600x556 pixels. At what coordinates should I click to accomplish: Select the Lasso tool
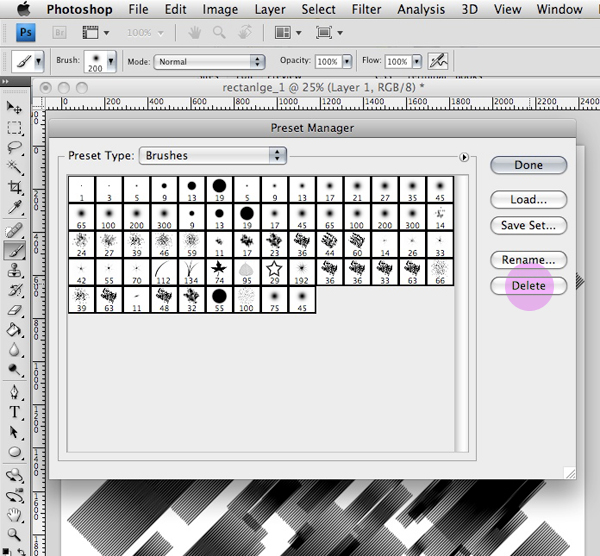[15, 147]
